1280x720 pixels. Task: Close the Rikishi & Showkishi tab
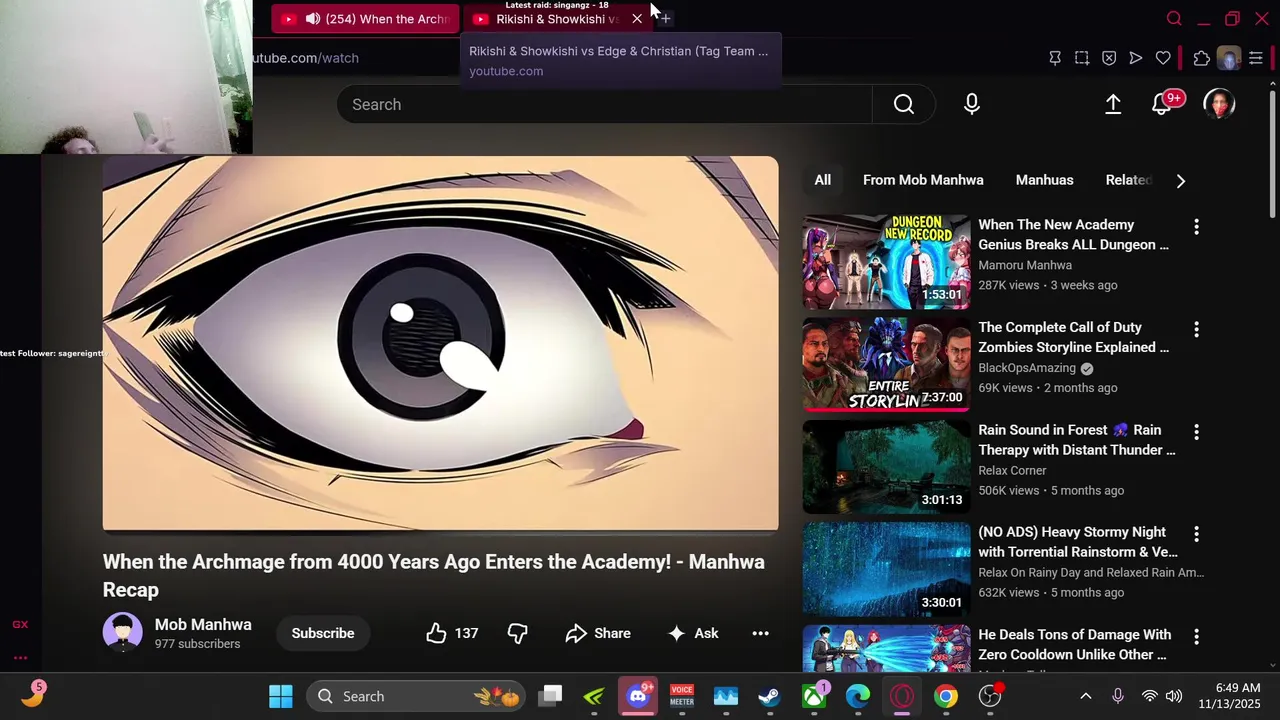pyautogui.click(x=637, y=19)
